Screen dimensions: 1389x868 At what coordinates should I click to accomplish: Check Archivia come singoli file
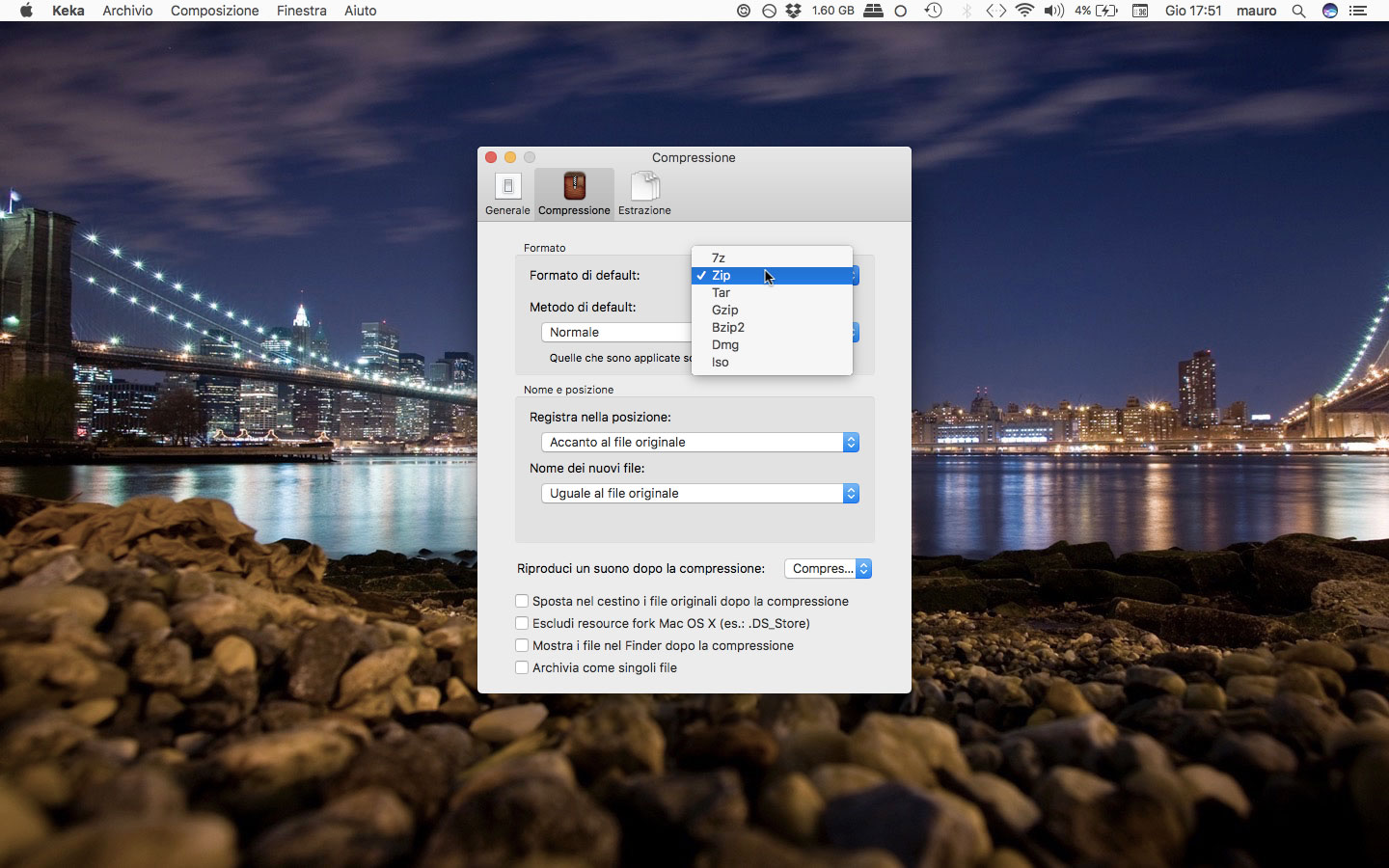coord(522,667)
